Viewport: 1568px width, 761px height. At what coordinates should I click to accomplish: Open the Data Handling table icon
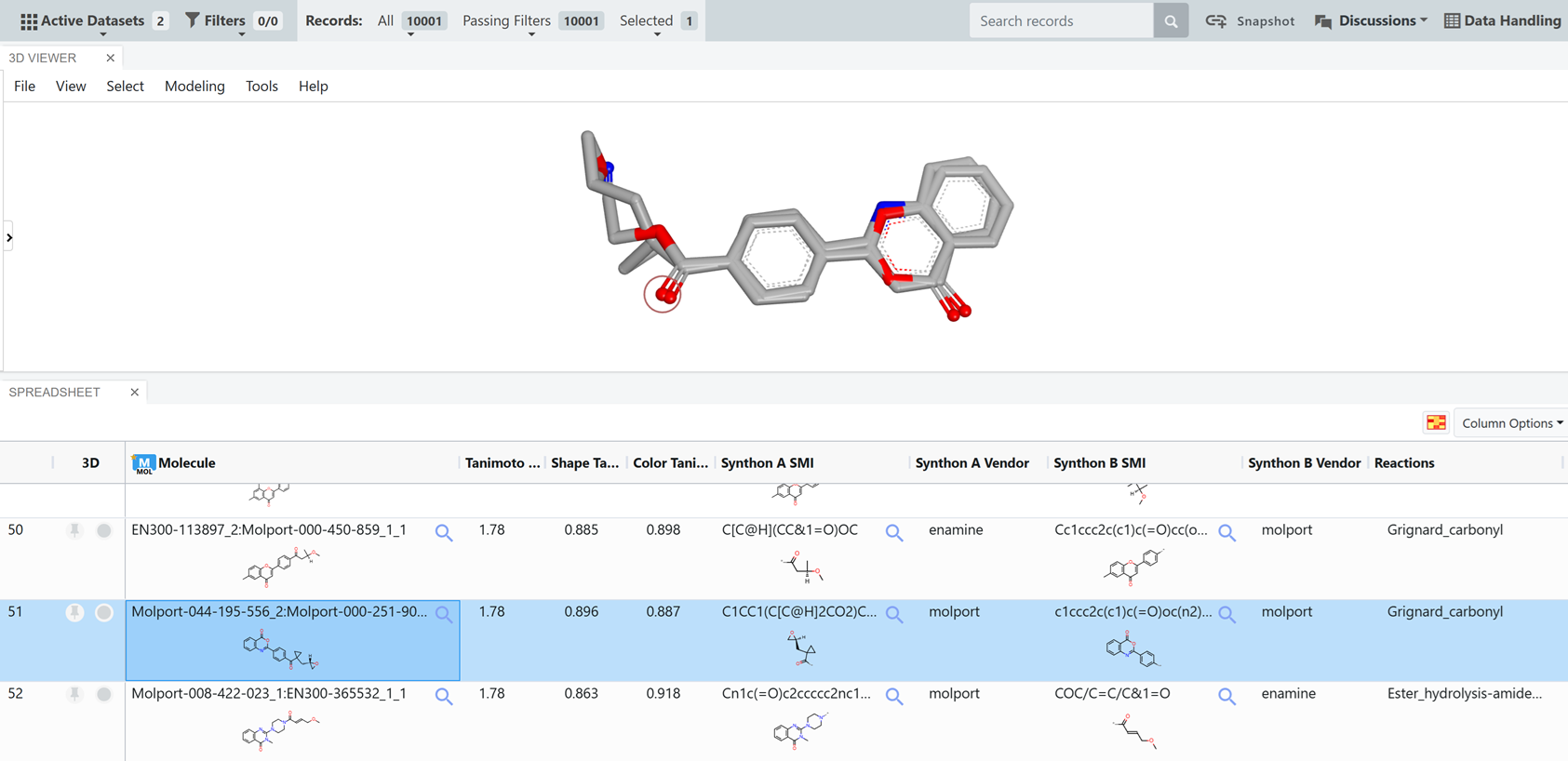(1451, 20)
